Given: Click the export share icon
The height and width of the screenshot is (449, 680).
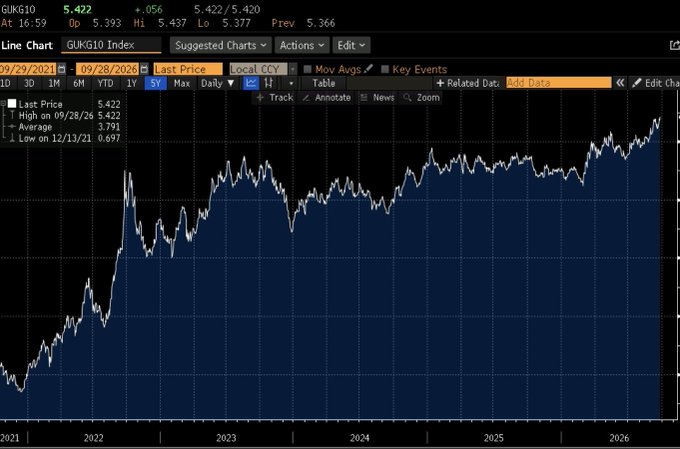Looking at the screenshot, I should pyautogui.click(x=674, y=45).
